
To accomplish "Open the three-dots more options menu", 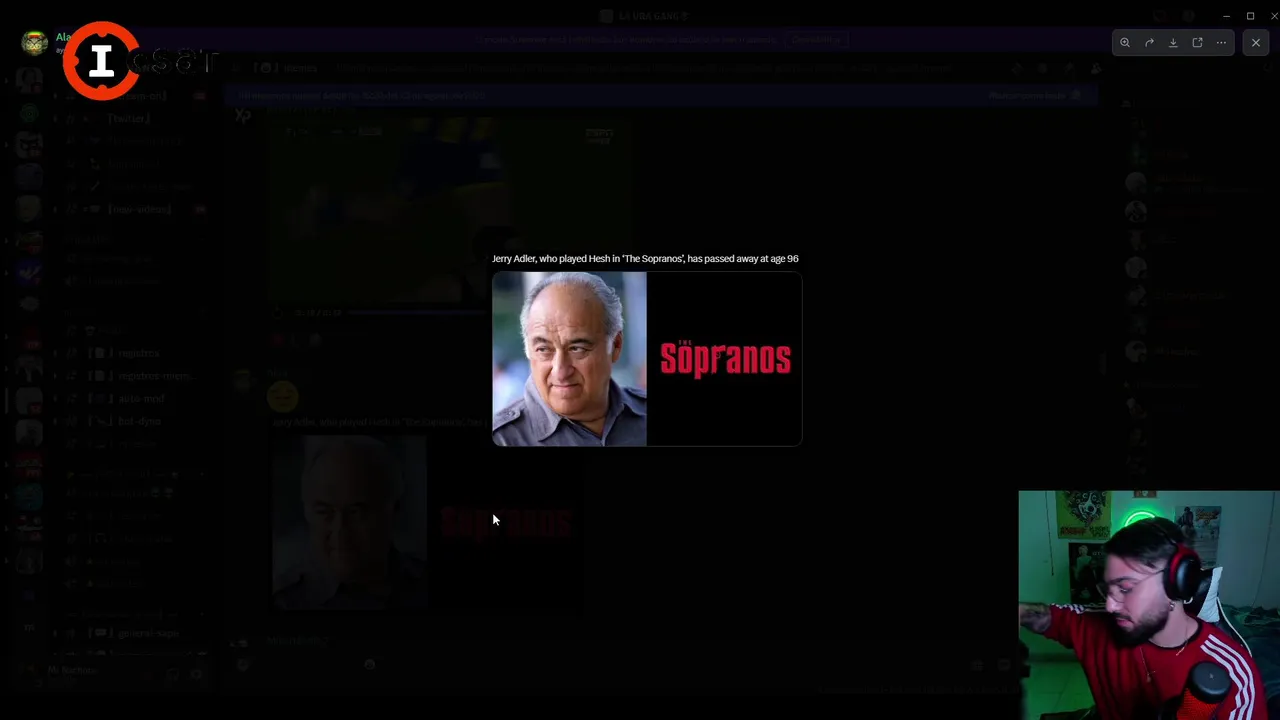I will [1221, 43].
